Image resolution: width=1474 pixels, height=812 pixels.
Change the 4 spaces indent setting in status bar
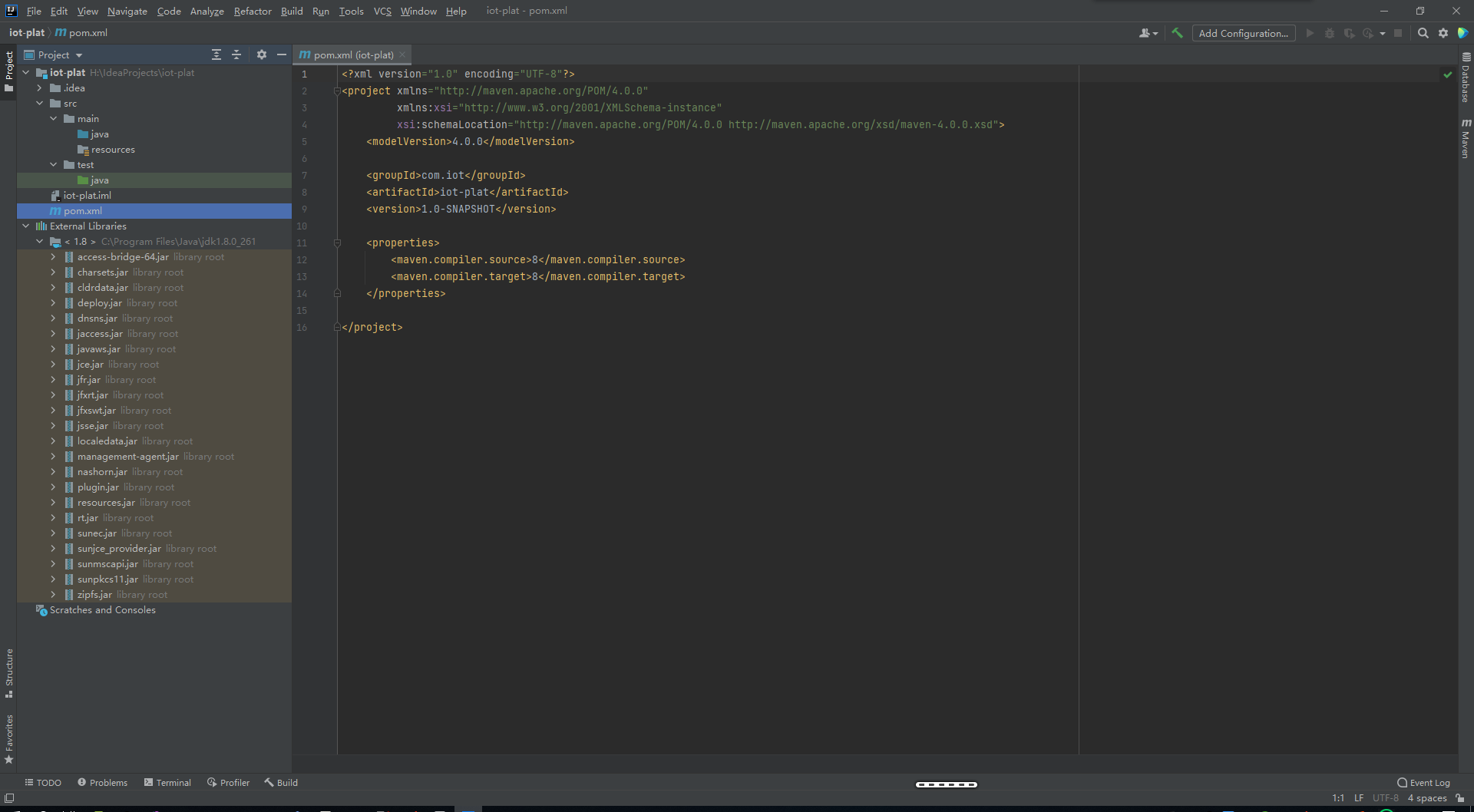[1426, 798]
